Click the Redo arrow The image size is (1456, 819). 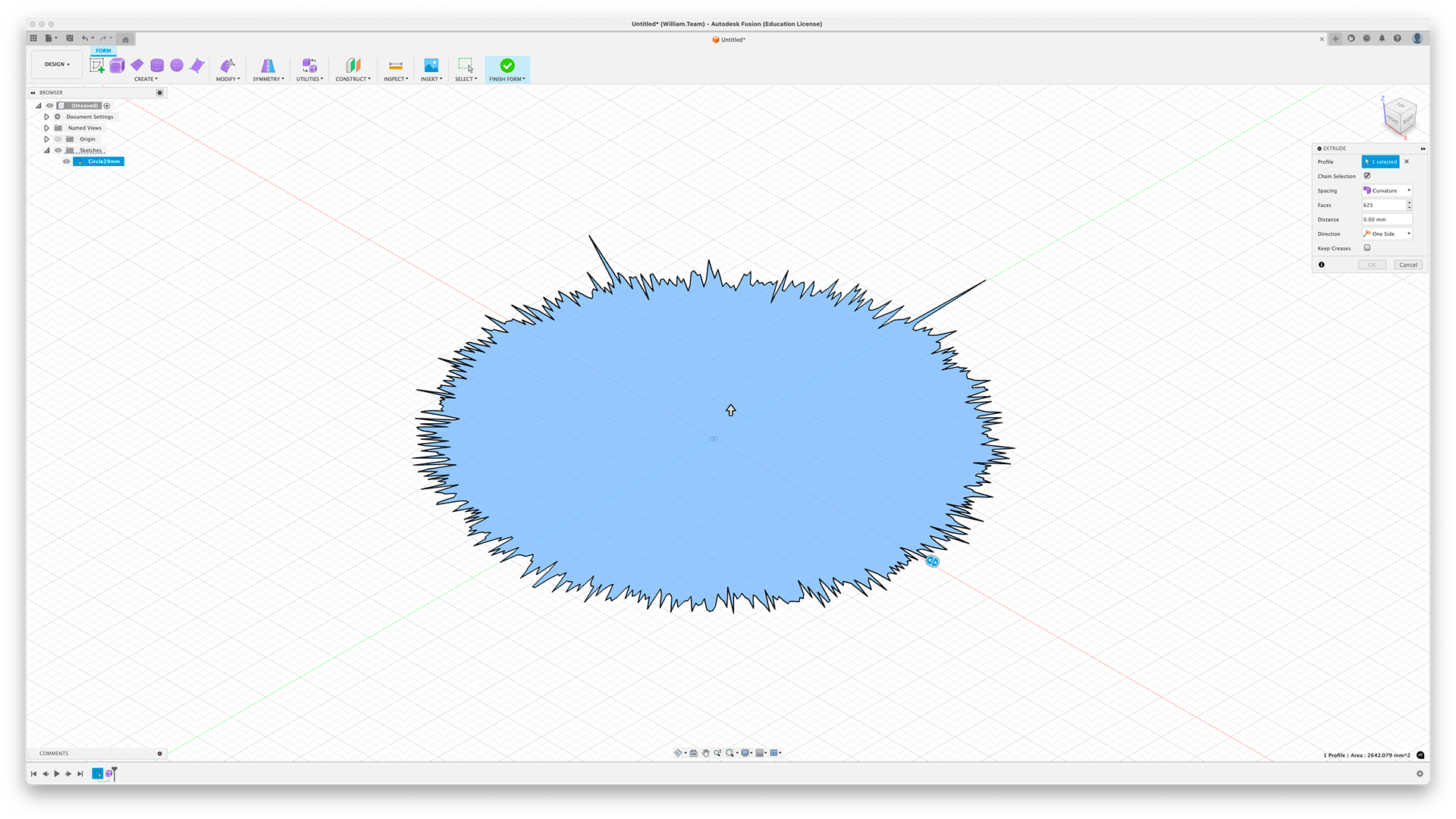pyautogui.click(x=103, y=39)
